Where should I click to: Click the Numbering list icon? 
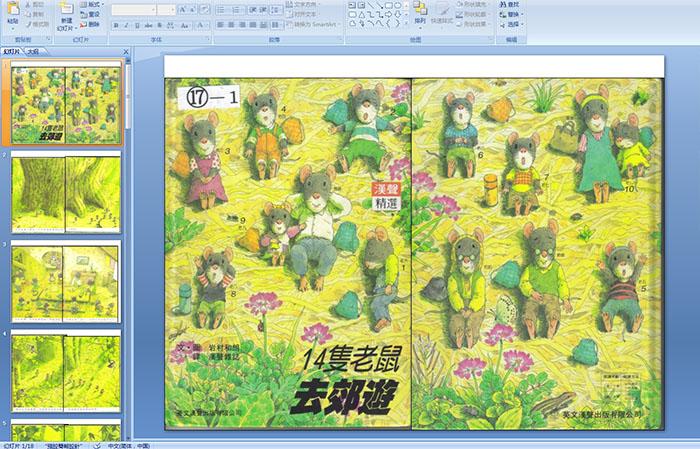click(238, 10)
